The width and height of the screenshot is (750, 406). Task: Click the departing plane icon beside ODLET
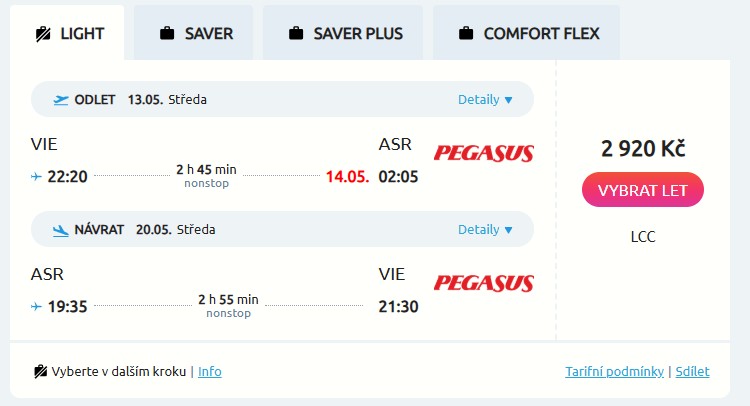point(61,99)
